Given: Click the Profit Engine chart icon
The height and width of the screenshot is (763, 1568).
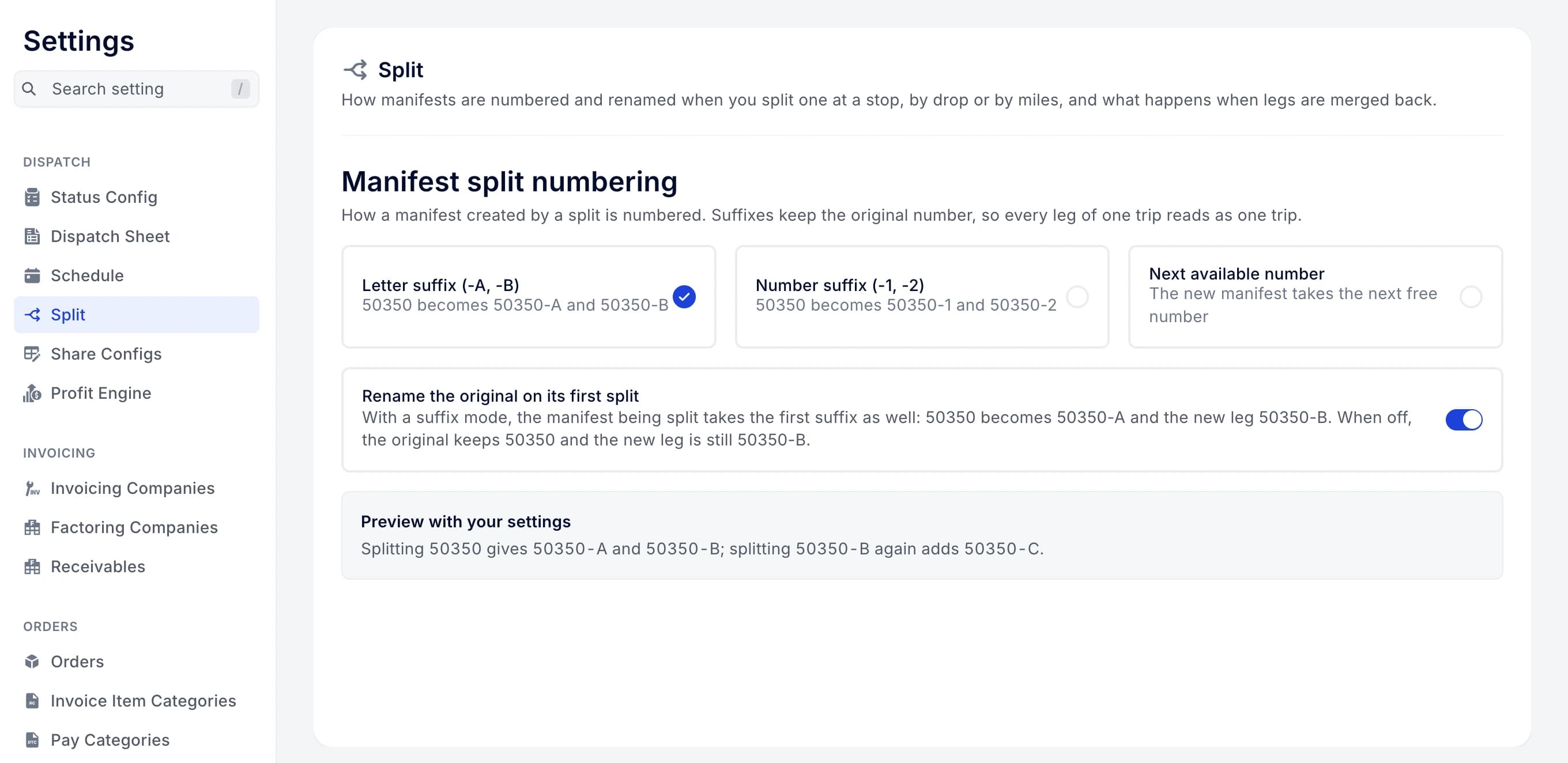Looking at the screenshot, I should point(32,393).
